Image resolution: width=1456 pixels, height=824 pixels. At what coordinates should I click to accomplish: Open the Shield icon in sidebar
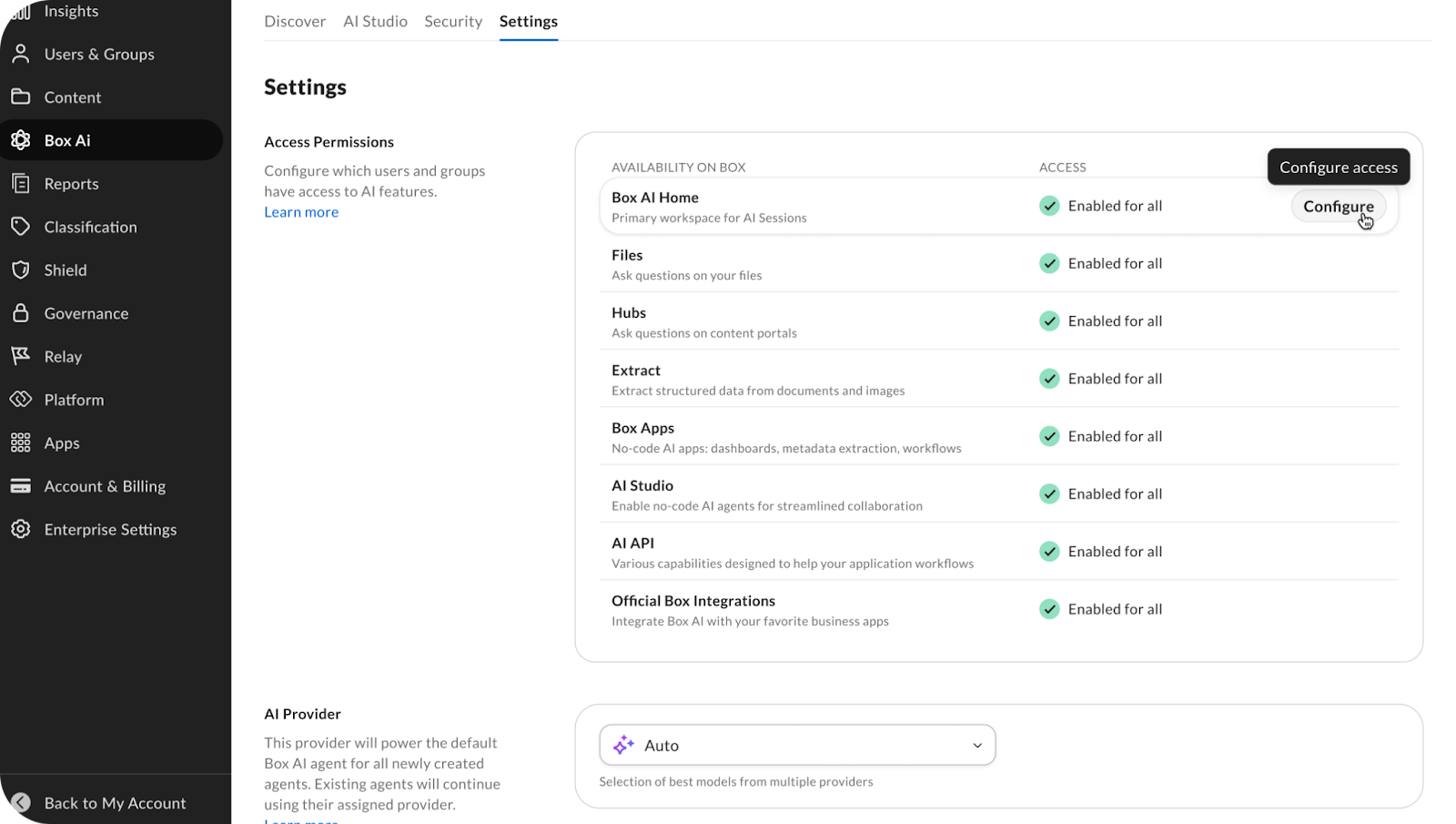click(20, 270)
